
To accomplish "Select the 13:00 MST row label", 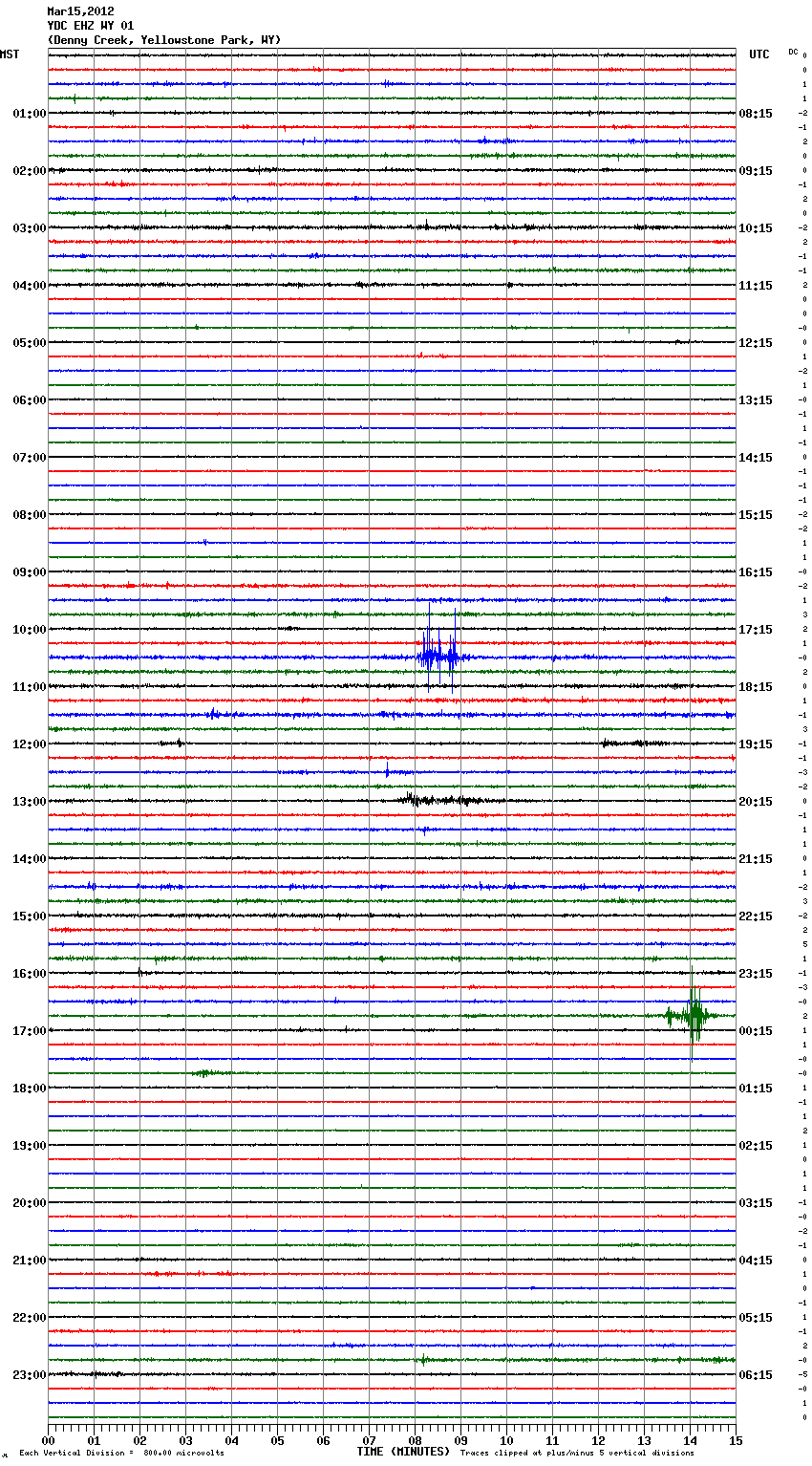I will click(30, 802).
